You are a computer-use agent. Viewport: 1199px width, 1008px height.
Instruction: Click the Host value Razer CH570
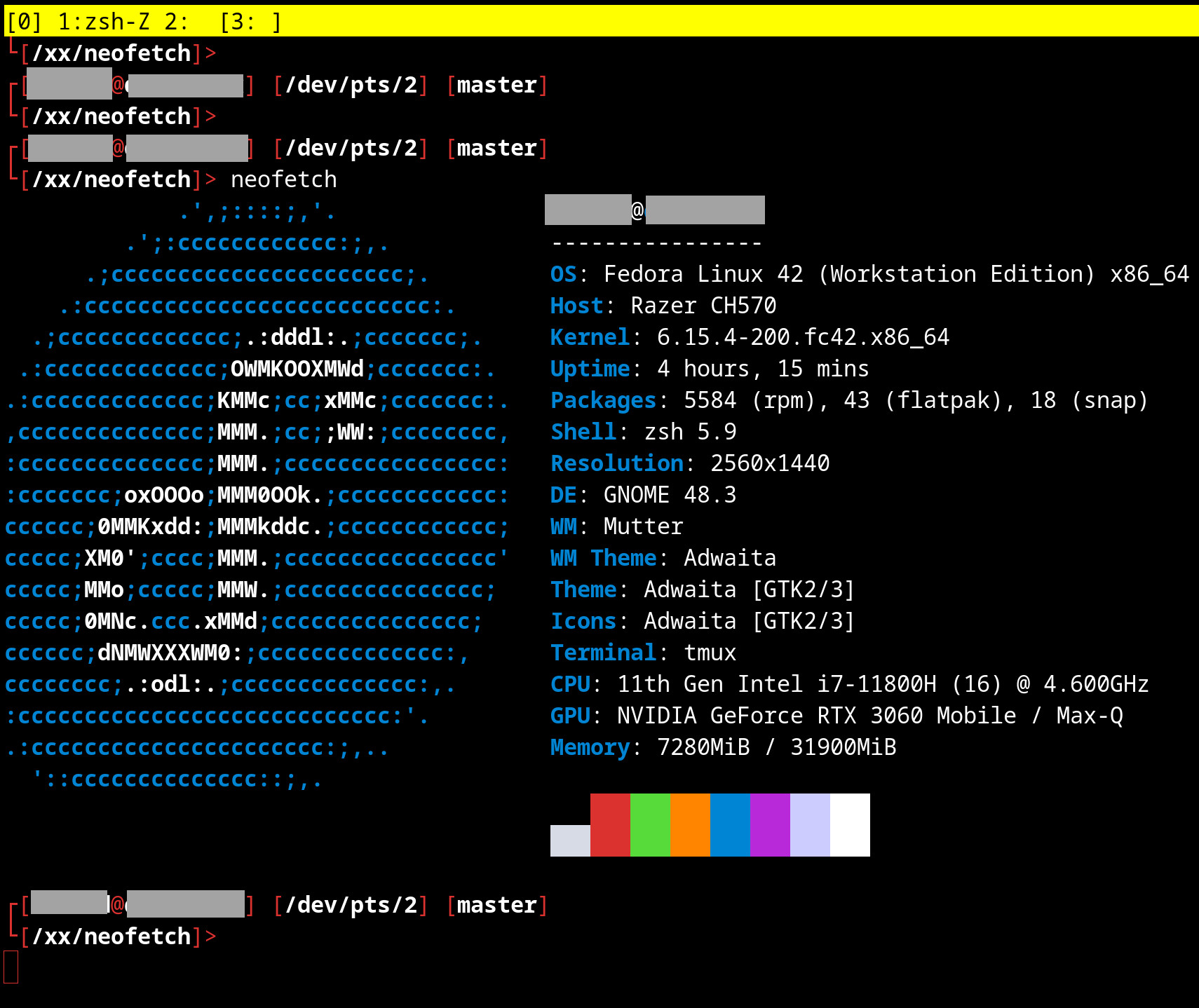coord(703,306)
